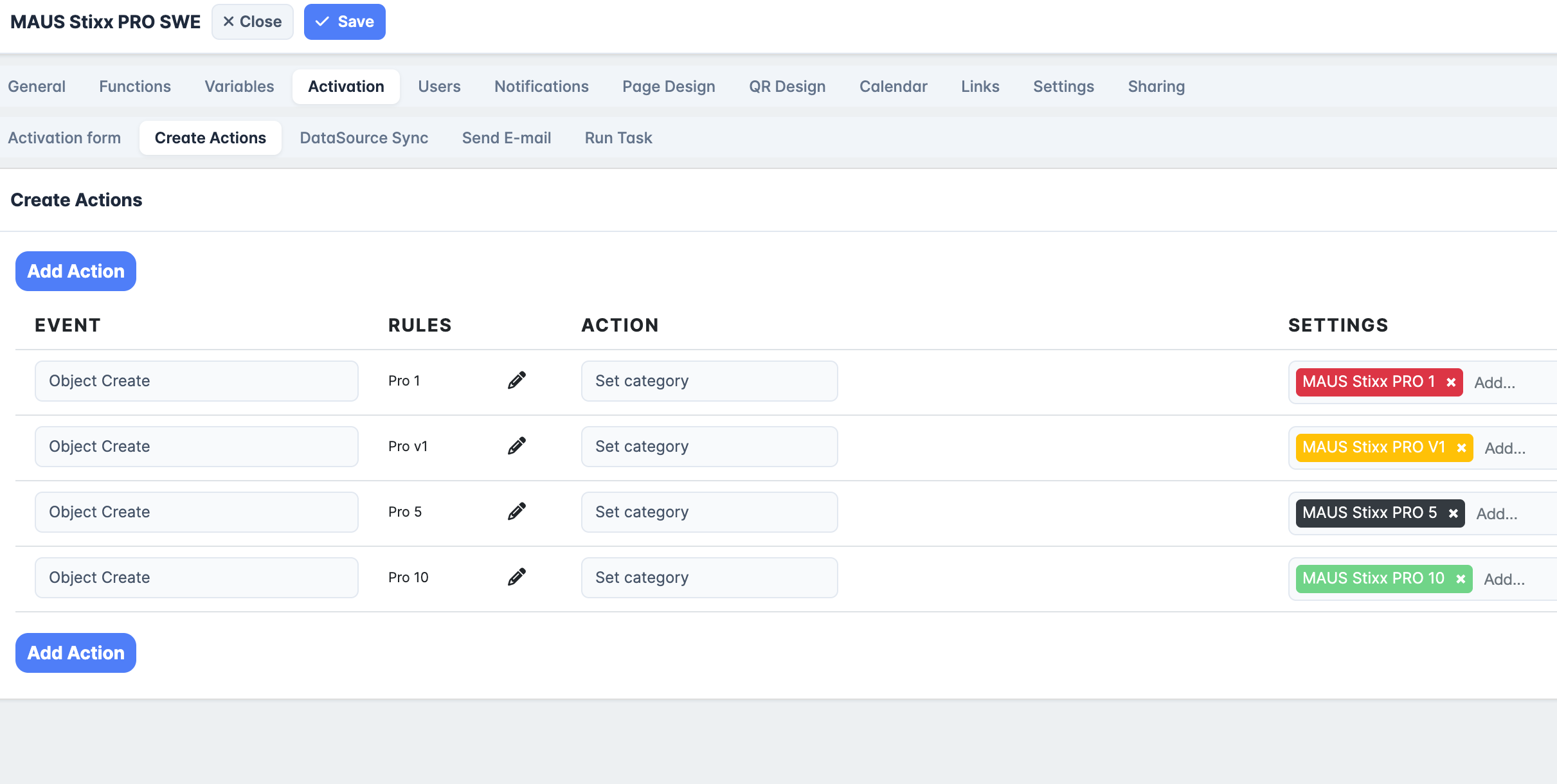Go to the QR Design tab
Screen dimensions: 1557x784
point(787,87)
